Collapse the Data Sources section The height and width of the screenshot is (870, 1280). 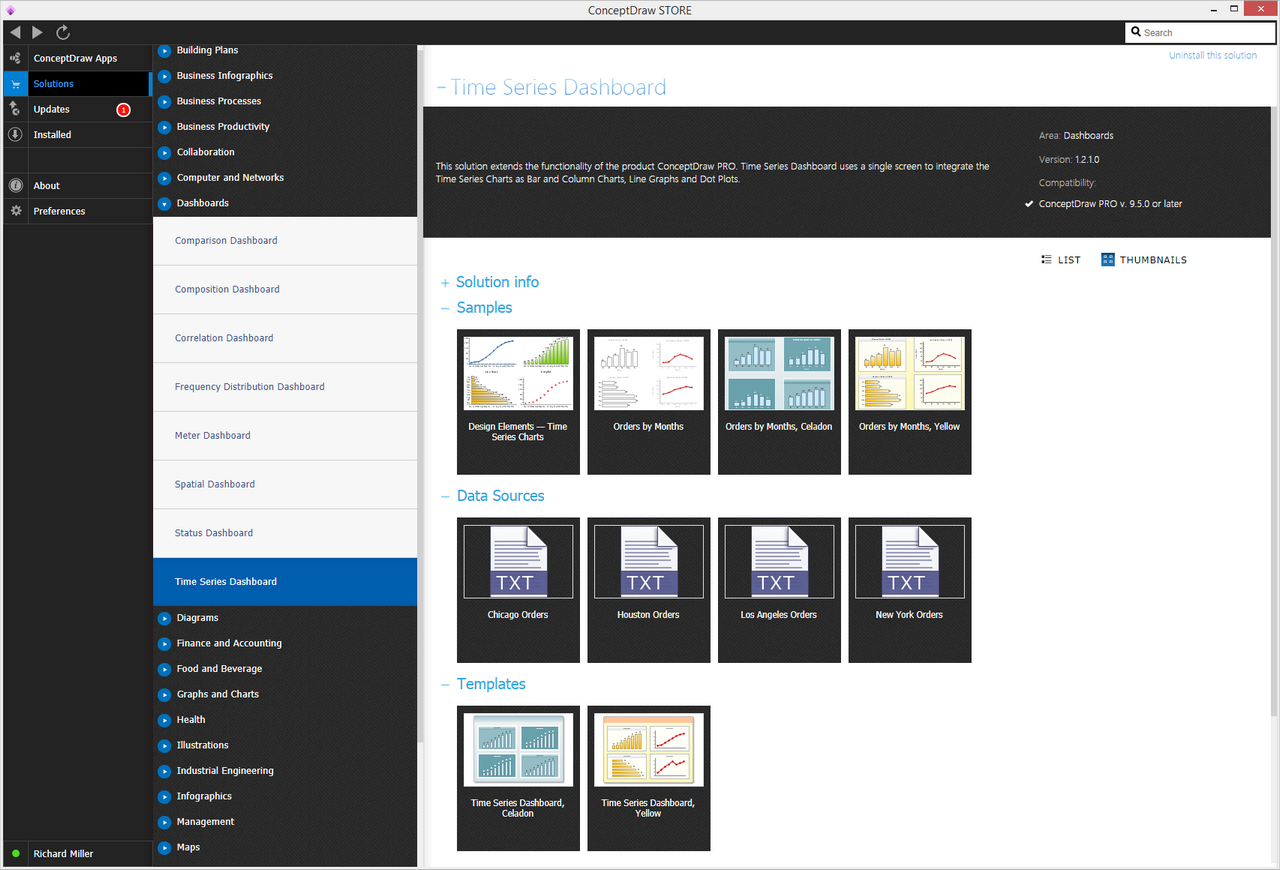[445, 497]
